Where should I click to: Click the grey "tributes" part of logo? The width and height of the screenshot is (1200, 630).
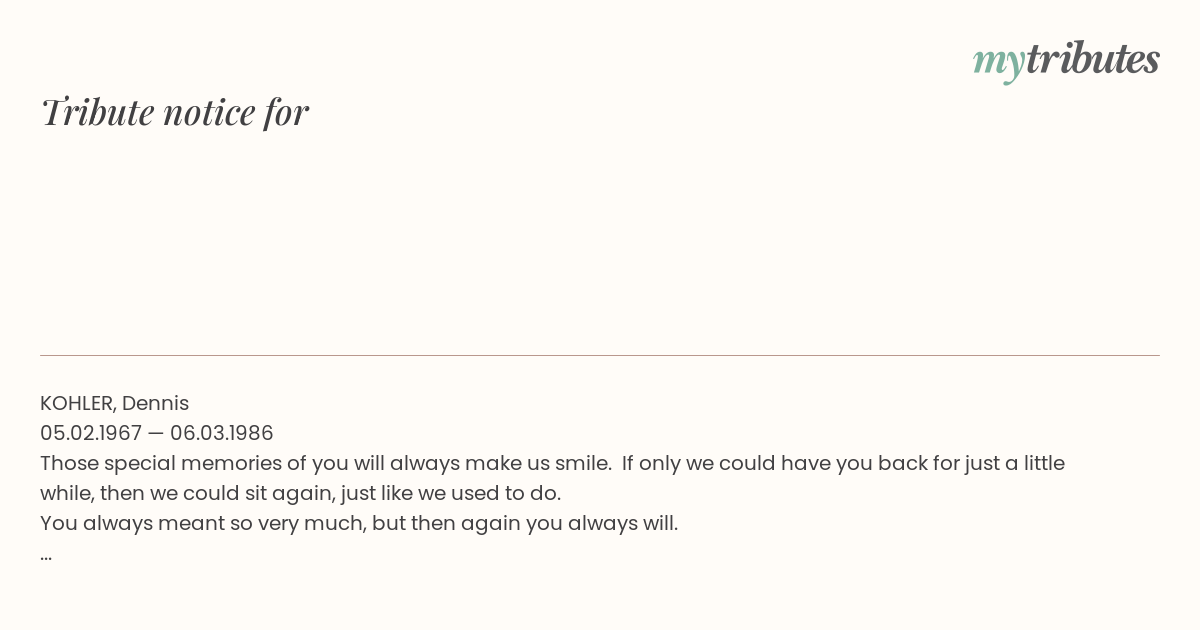point(1093,59)
